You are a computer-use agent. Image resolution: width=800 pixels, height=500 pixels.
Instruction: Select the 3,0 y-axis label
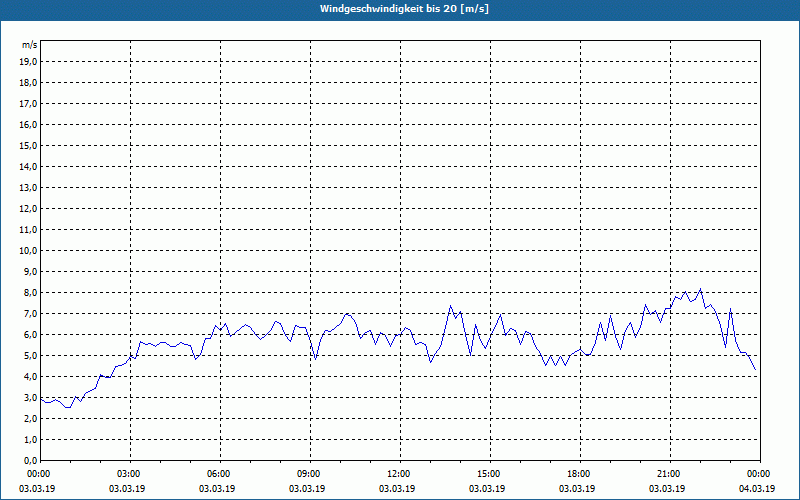[30, 397]
